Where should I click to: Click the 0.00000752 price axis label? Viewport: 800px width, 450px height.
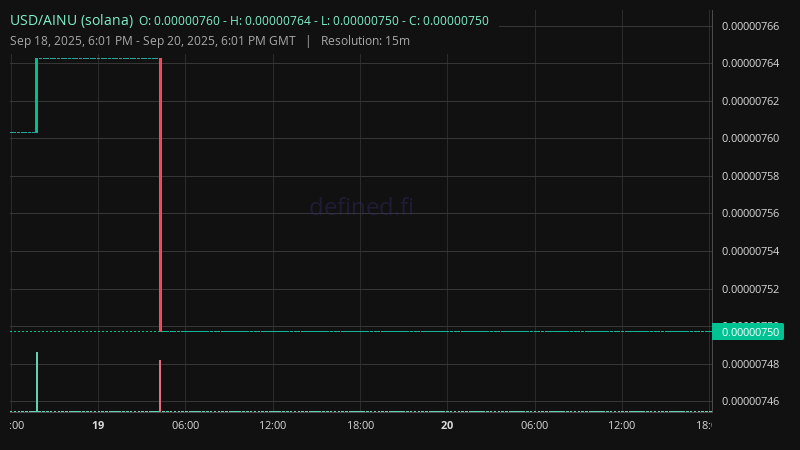751,289
